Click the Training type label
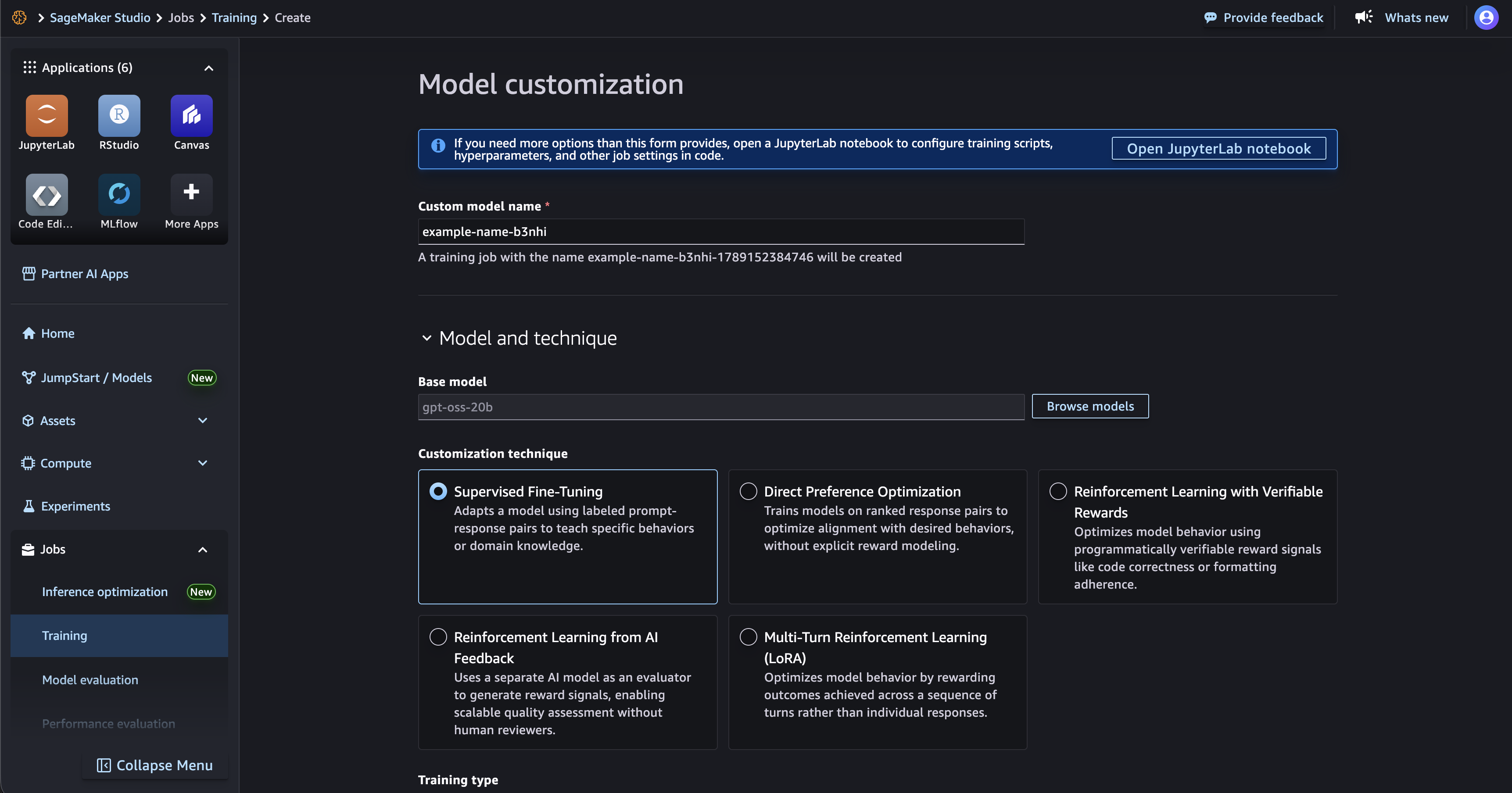This screenshot has height=793, width=1512. [458, 779]
